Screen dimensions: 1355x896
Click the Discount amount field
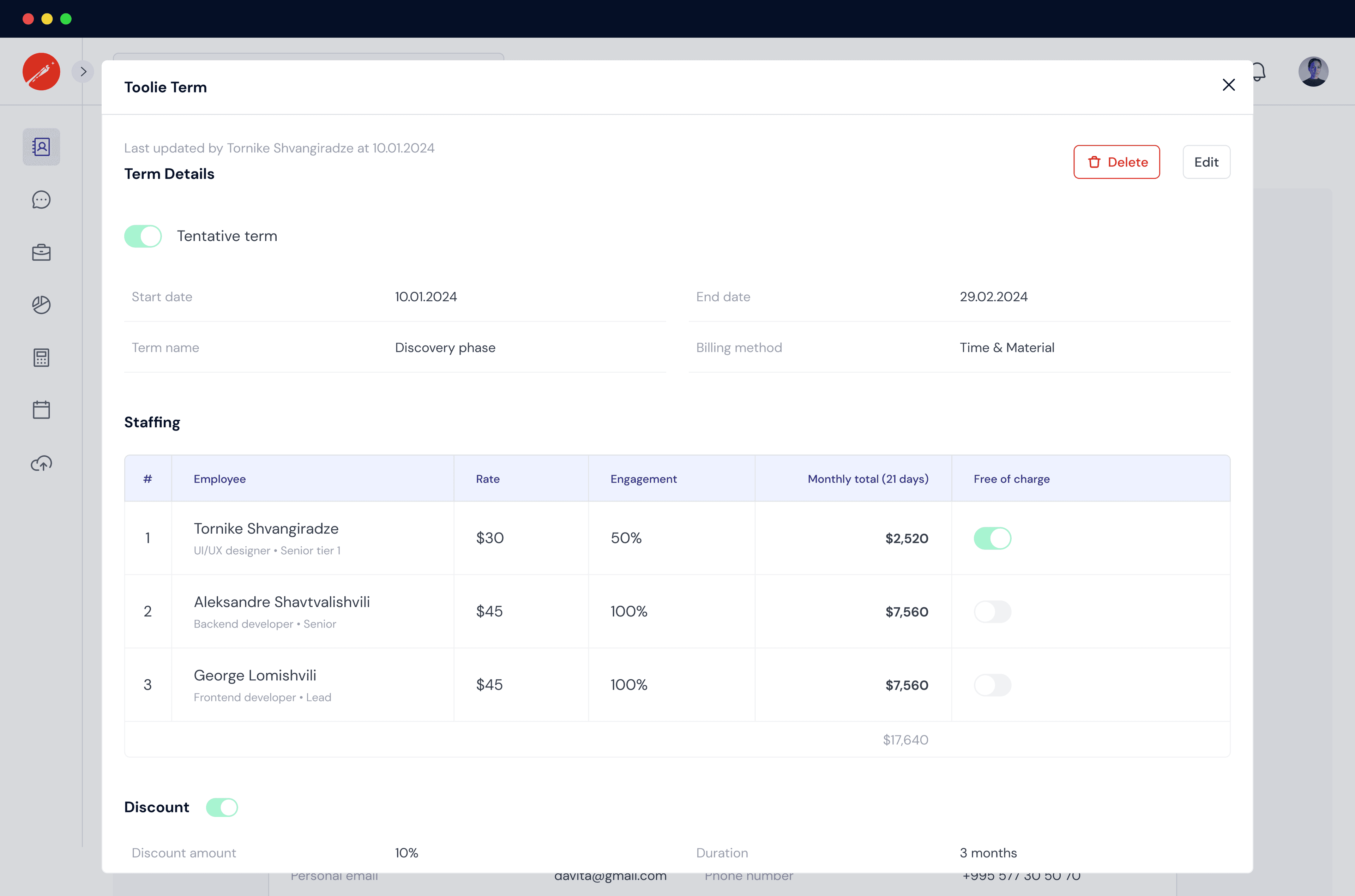point(183,853)
